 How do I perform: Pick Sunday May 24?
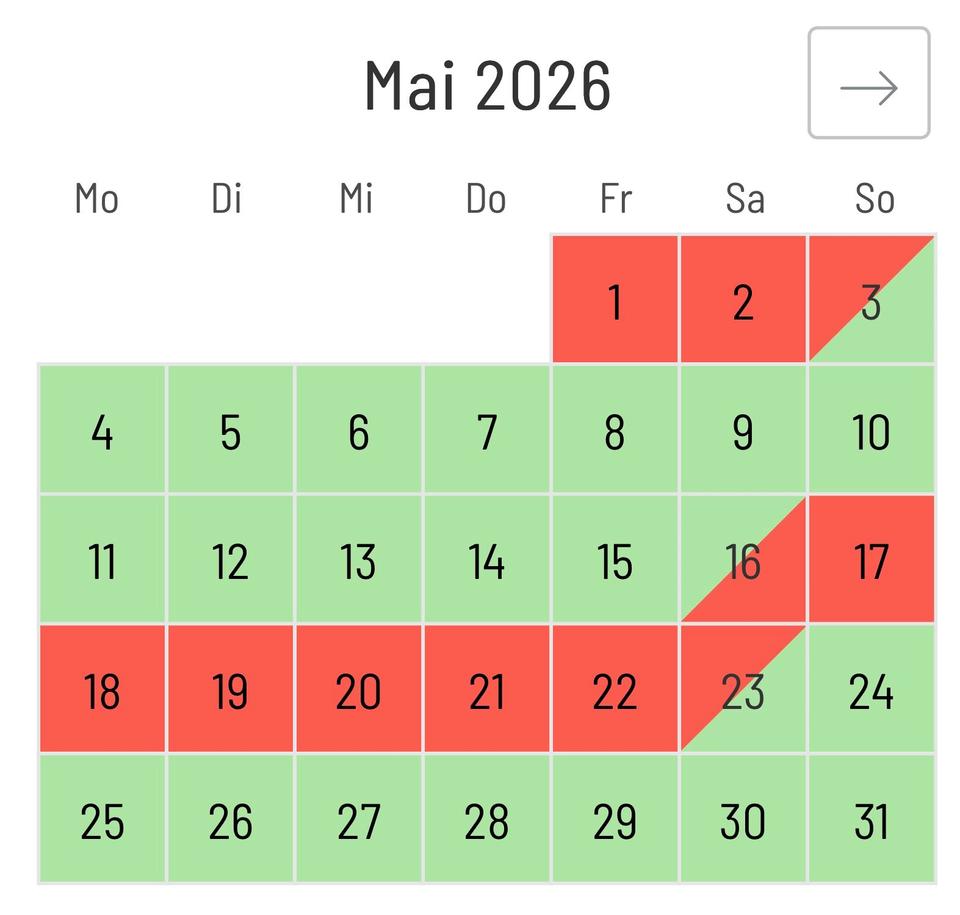(872, 689)
